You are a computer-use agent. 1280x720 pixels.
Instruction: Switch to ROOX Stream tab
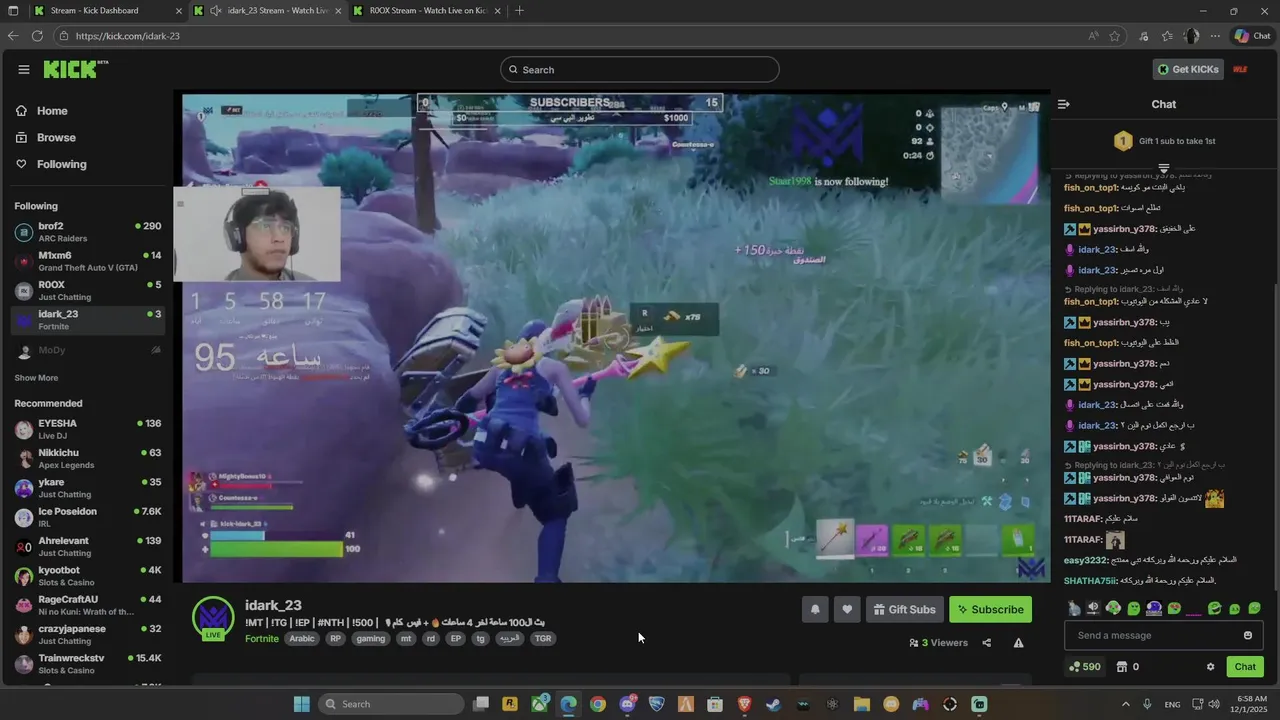point(425,11)
